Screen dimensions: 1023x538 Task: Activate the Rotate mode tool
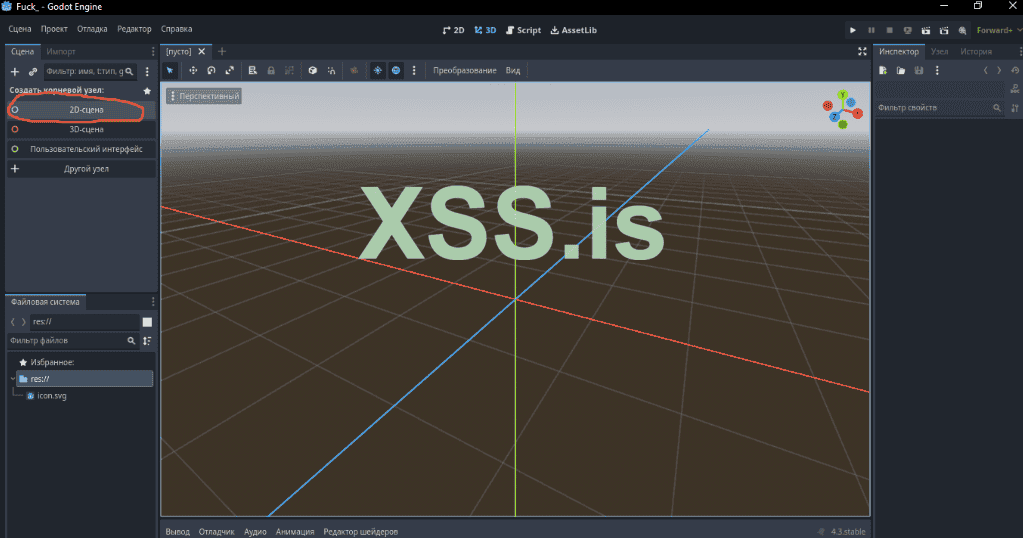click(x=211, y=71)
